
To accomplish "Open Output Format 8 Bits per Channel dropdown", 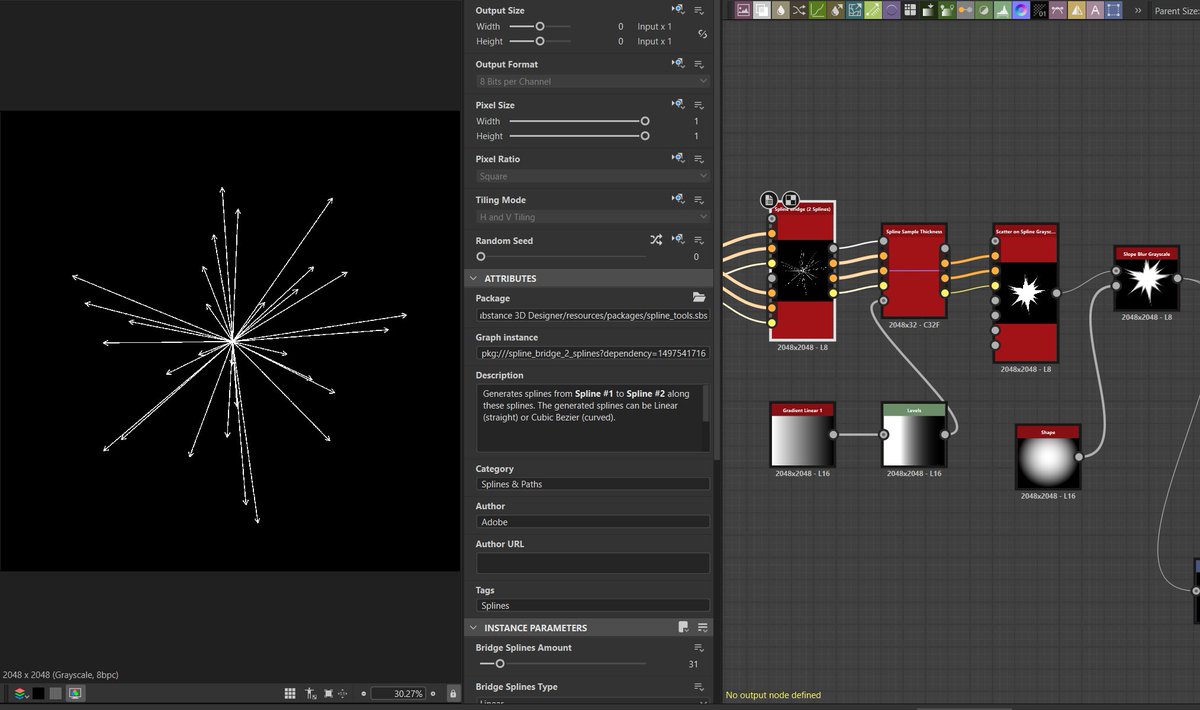I will (593, 81).
